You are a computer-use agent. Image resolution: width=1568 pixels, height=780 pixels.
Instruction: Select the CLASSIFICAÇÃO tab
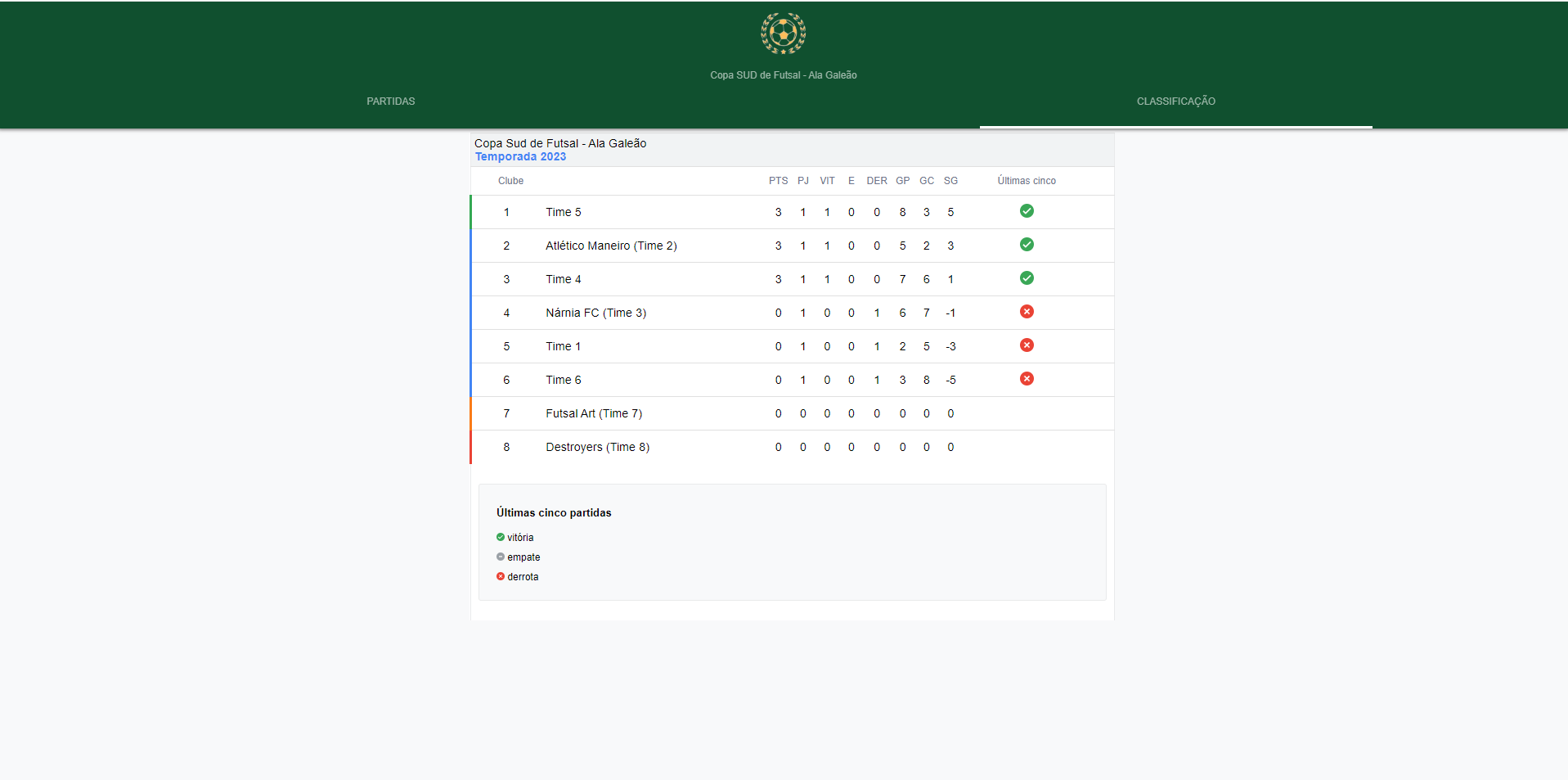click(x=1175, y=101)
